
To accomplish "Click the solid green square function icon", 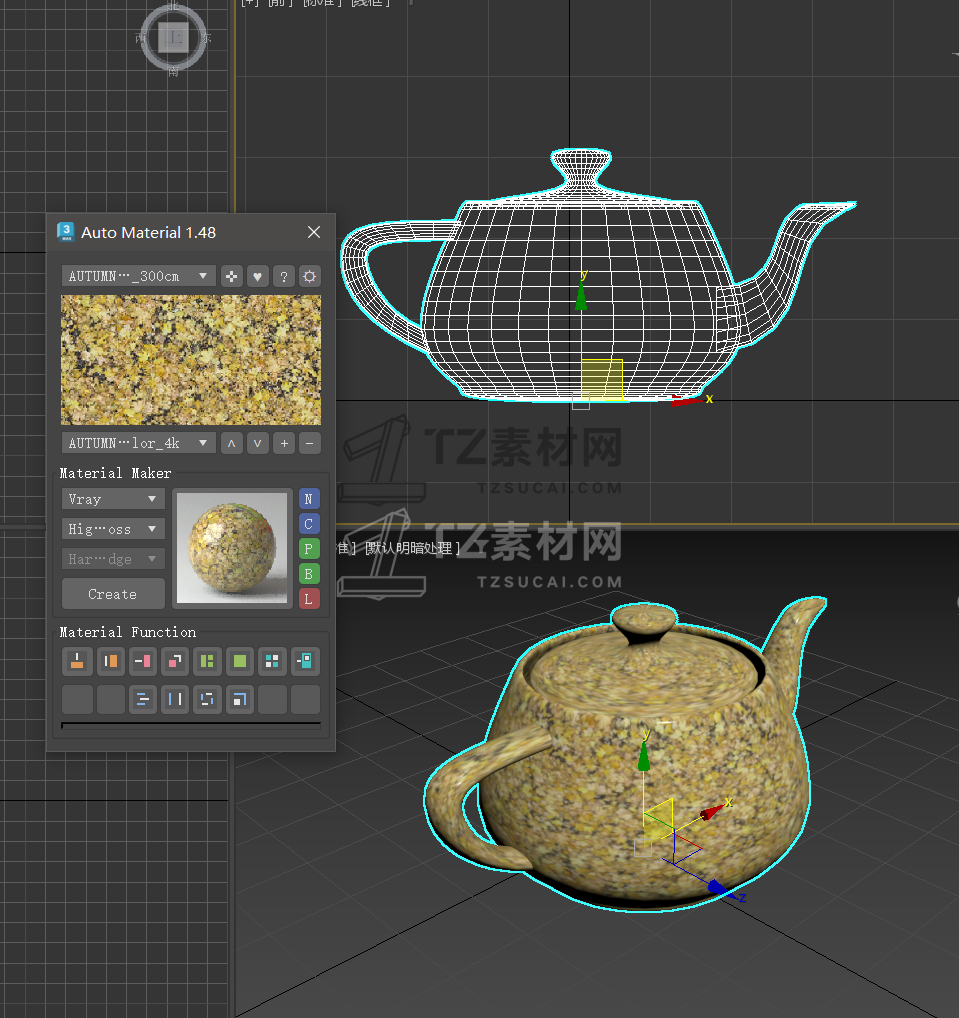I will (240, 660).
